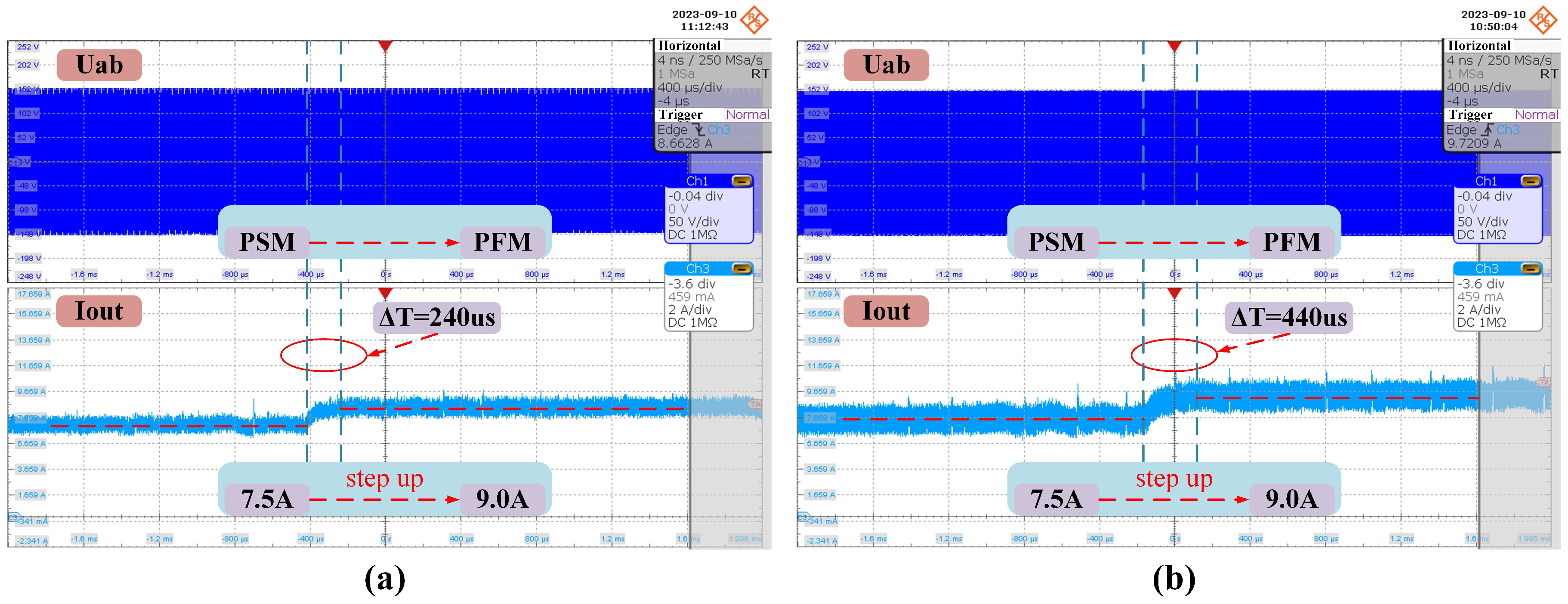The height and width of the screenshot is (604, 1568).
Task: Select the Ch3 label tab in scope (b)
Action: point(1486,268)
